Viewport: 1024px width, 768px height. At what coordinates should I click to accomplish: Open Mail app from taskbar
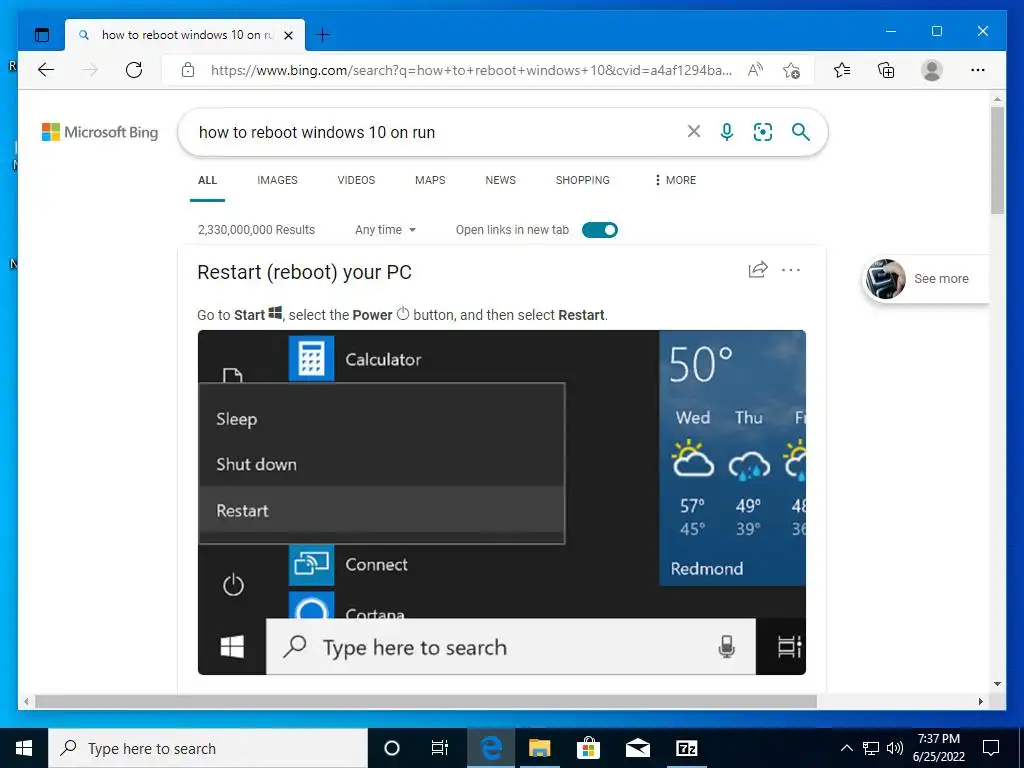coord(637,748)
